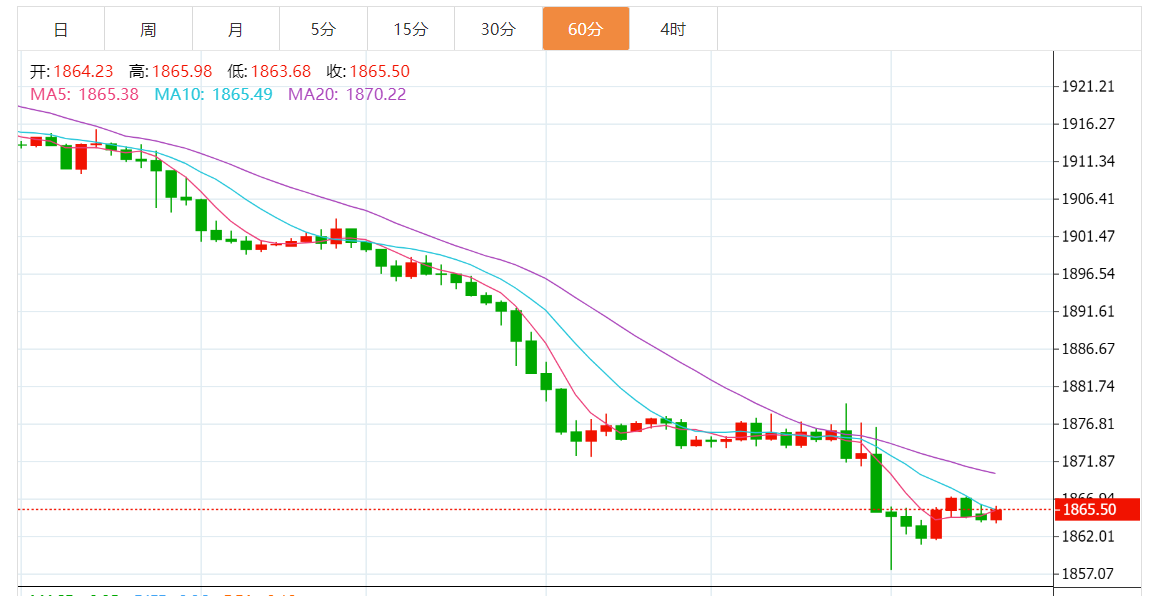Choose the 15分 timeframe tab
The image size is (1173, 596).
coord(411,29)
